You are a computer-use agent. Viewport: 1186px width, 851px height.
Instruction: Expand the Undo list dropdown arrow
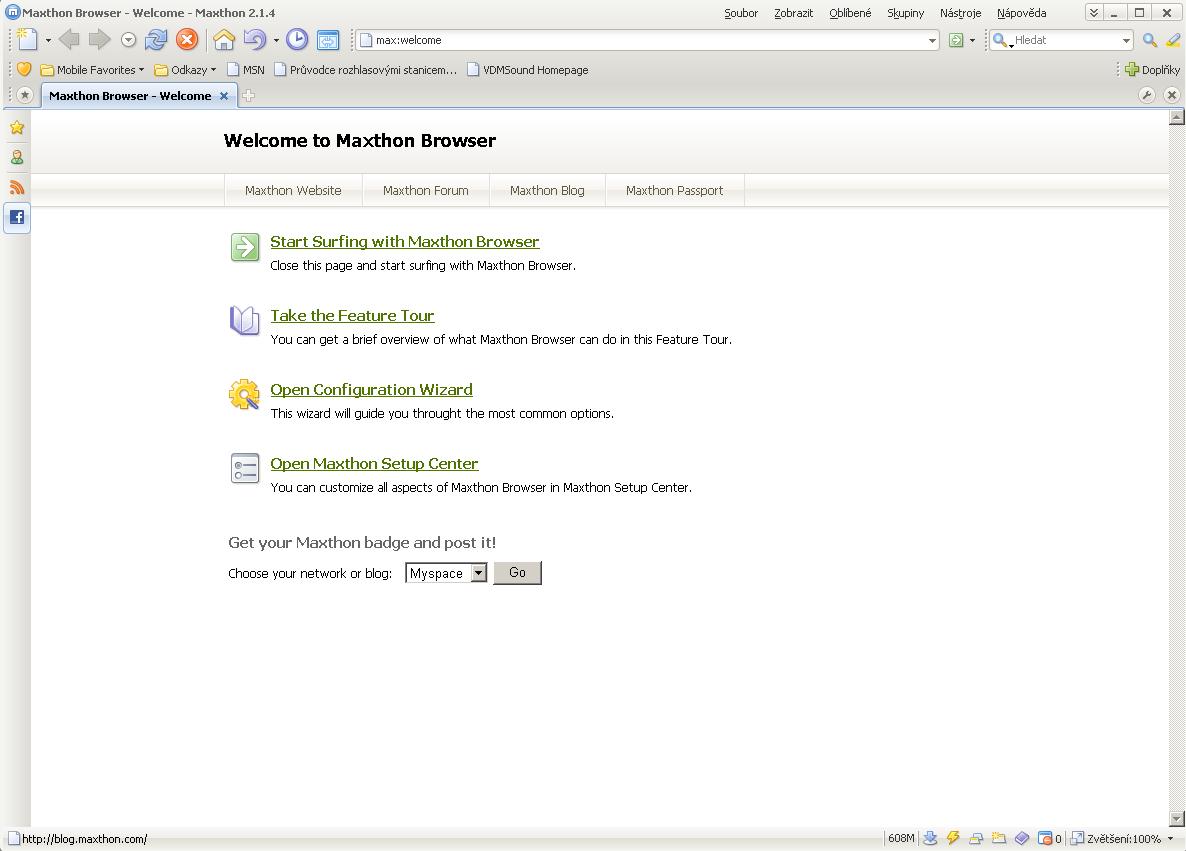coord(276,40)
